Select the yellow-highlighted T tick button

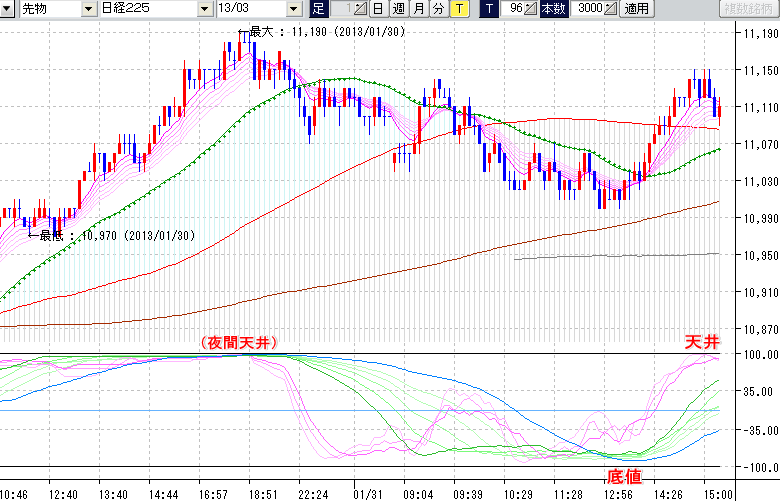tap(458, 9)
